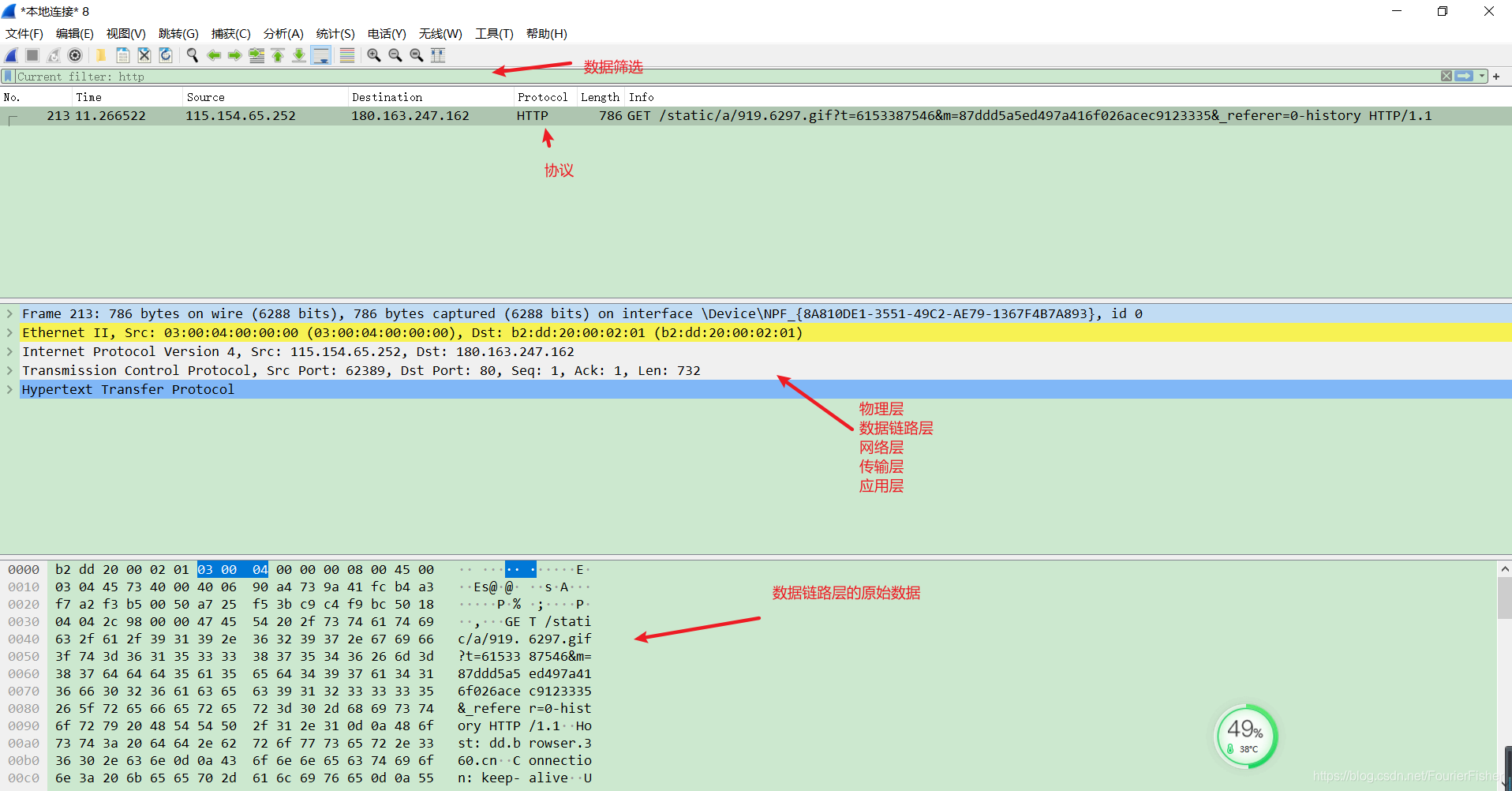The height and width of the screenshot is (791, 1512).
Task: Select packet 213 HTTP GET row
Action: [x=756, y=116]
